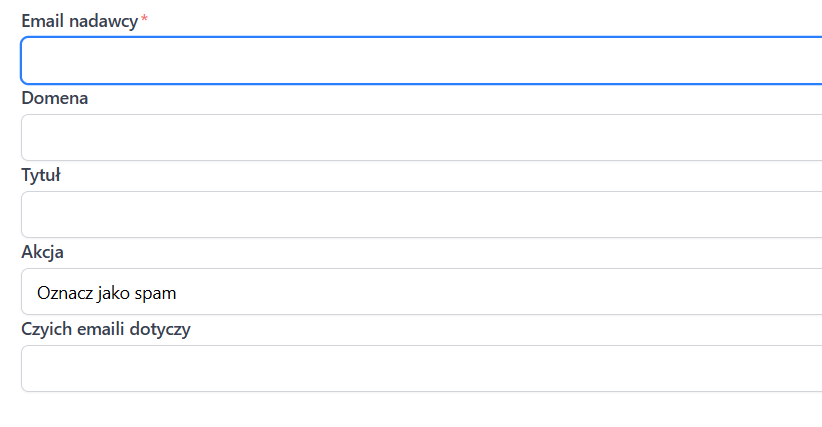Click the Email nadawcy label
The height and width of the screenshot is (427, 822).
point(79,21)
